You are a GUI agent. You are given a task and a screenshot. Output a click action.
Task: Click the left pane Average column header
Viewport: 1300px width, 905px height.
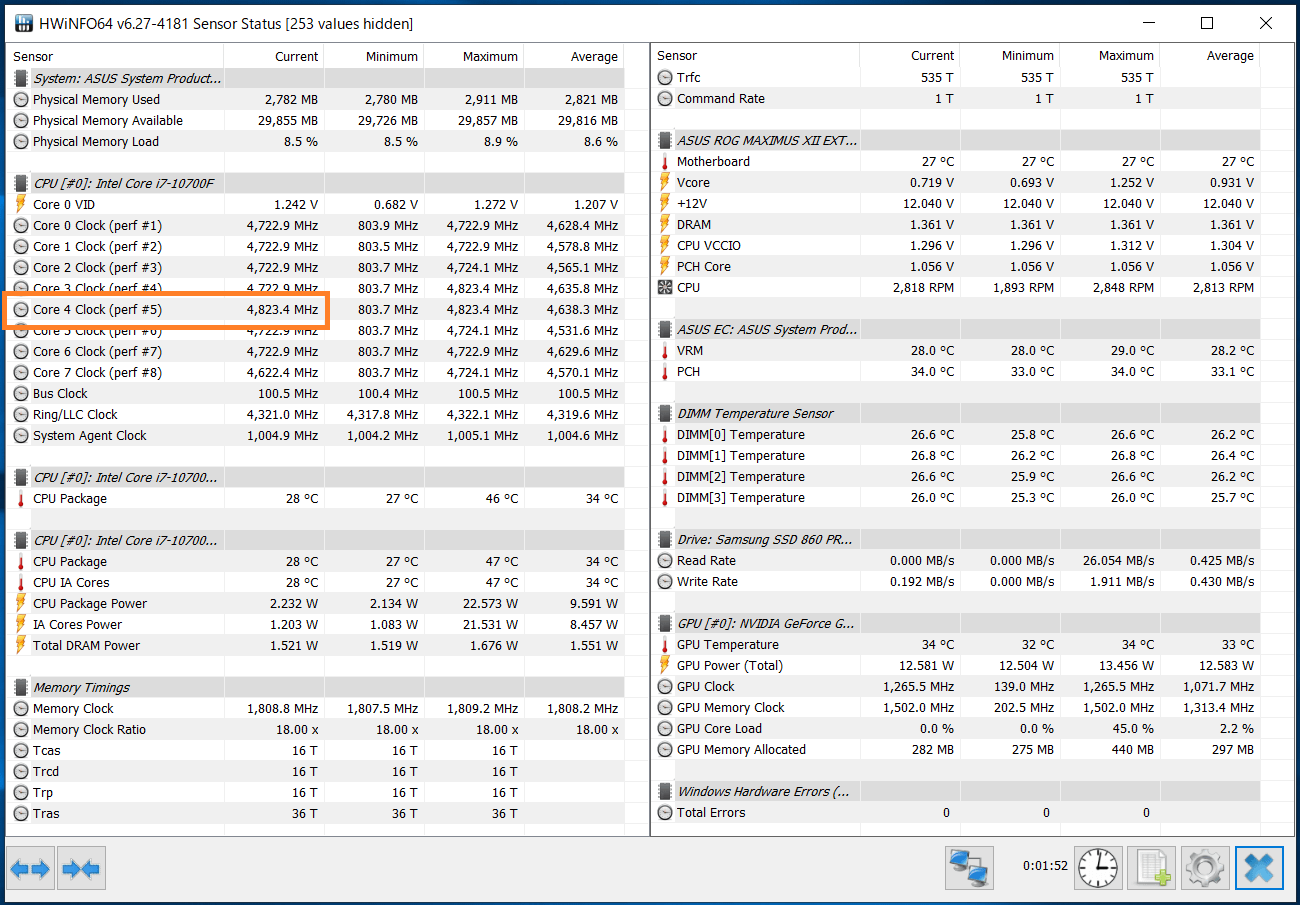[x=574, y=56]
